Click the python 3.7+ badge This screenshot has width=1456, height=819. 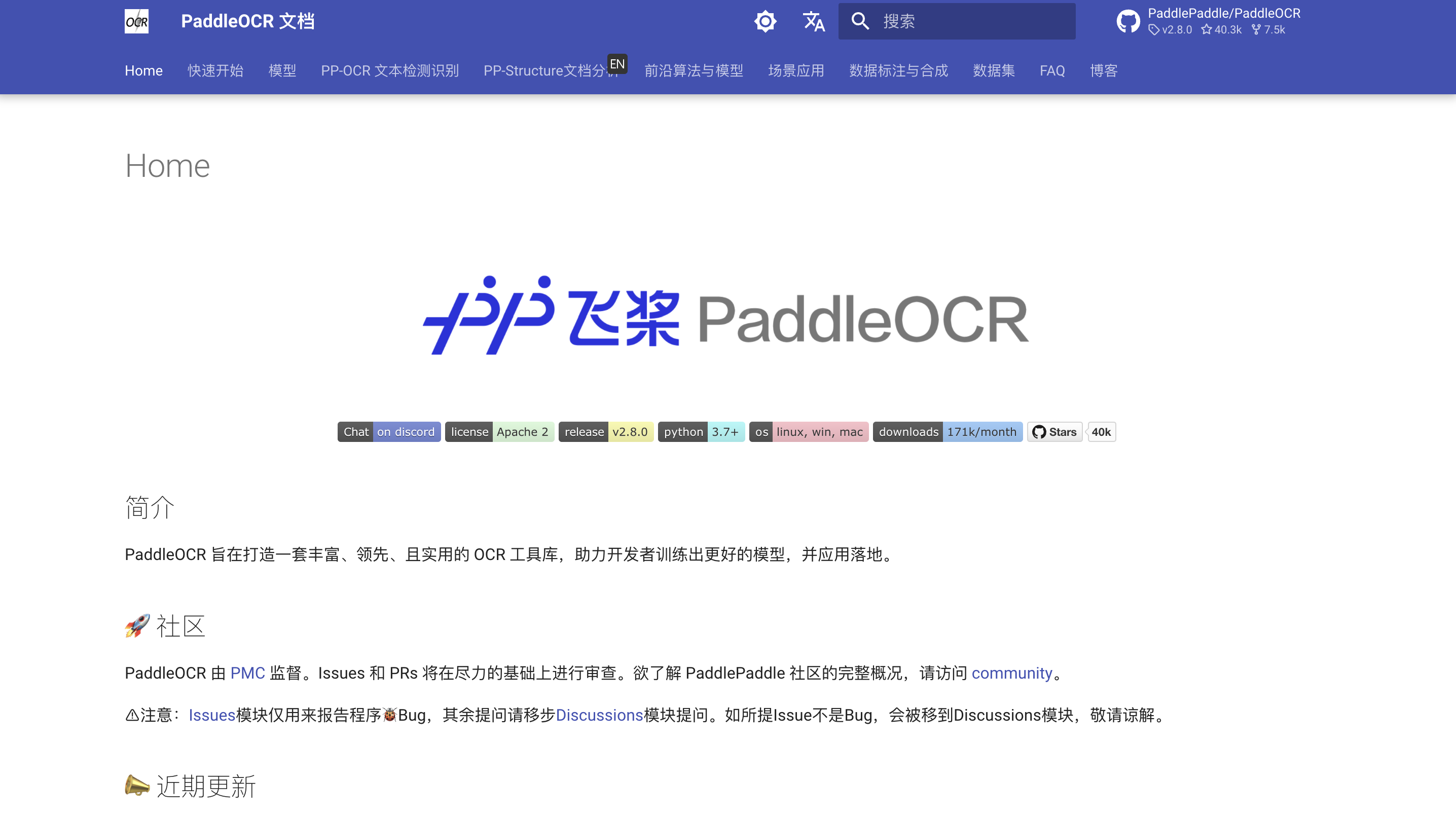(x=701, y=432)
